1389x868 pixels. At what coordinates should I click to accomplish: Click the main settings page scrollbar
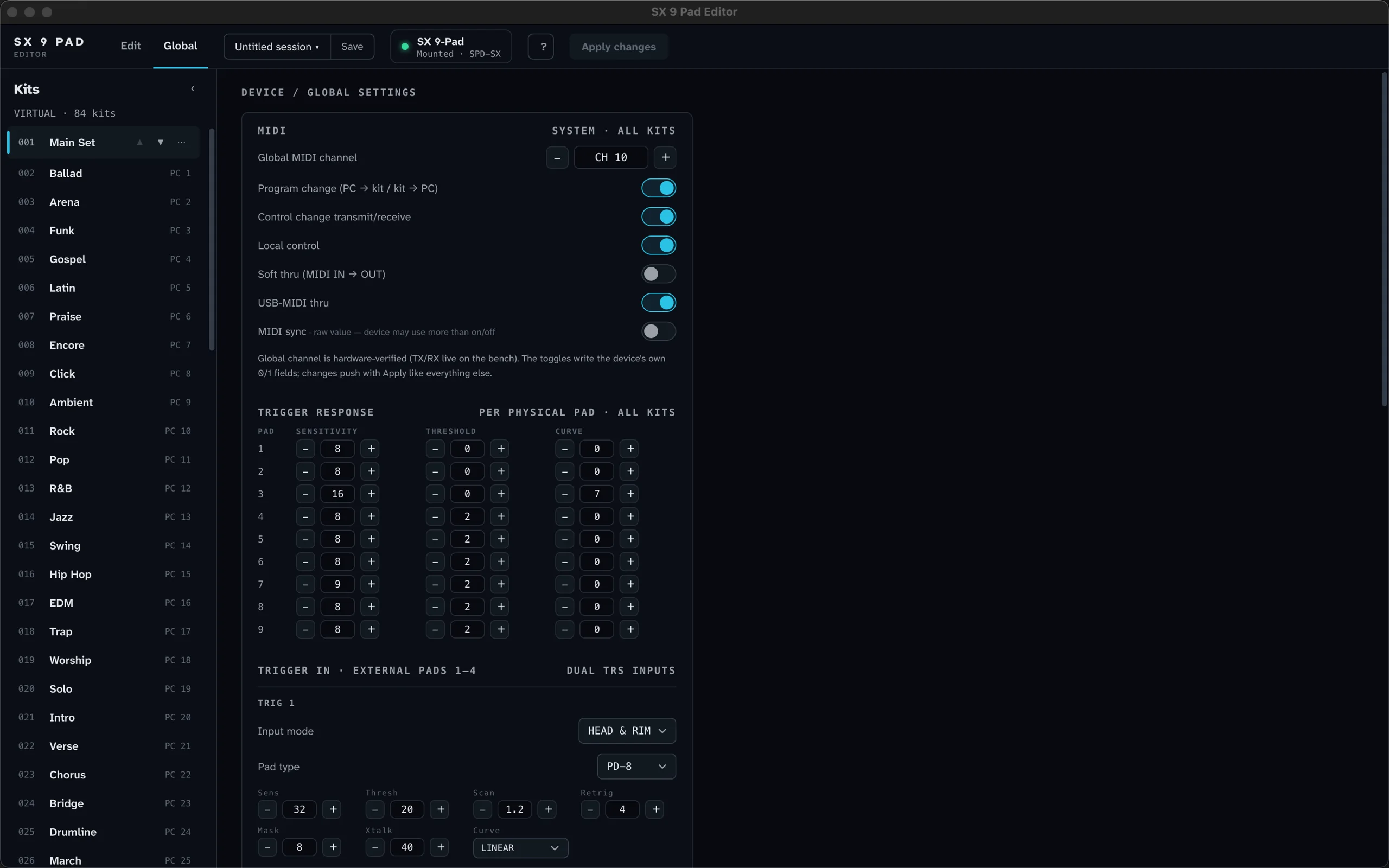point(1385,239)
